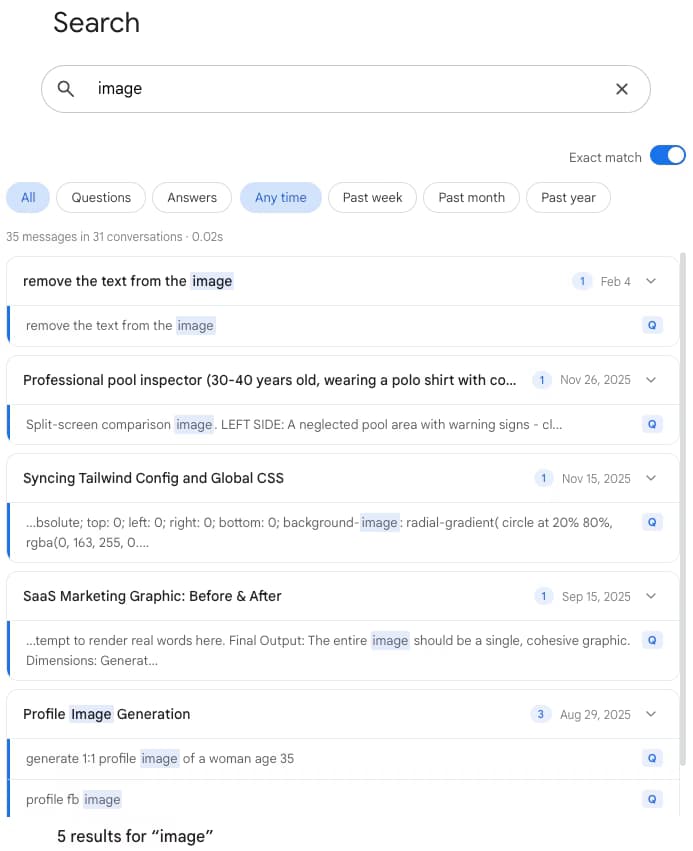693x851 pixels.
Task: Expand the "remove the text from the image" conversation
Action: tap(651, 281)
